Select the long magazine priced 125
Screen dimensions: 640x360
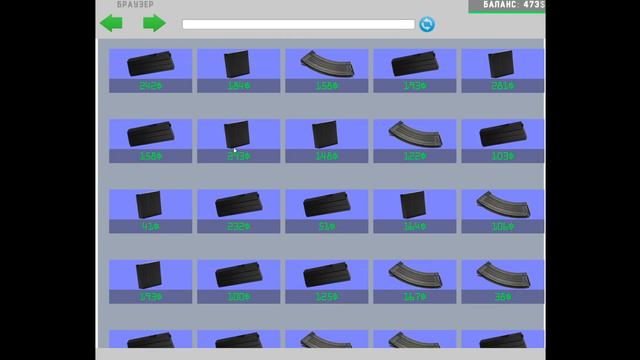pyautogui.click(x=327, y=282)
